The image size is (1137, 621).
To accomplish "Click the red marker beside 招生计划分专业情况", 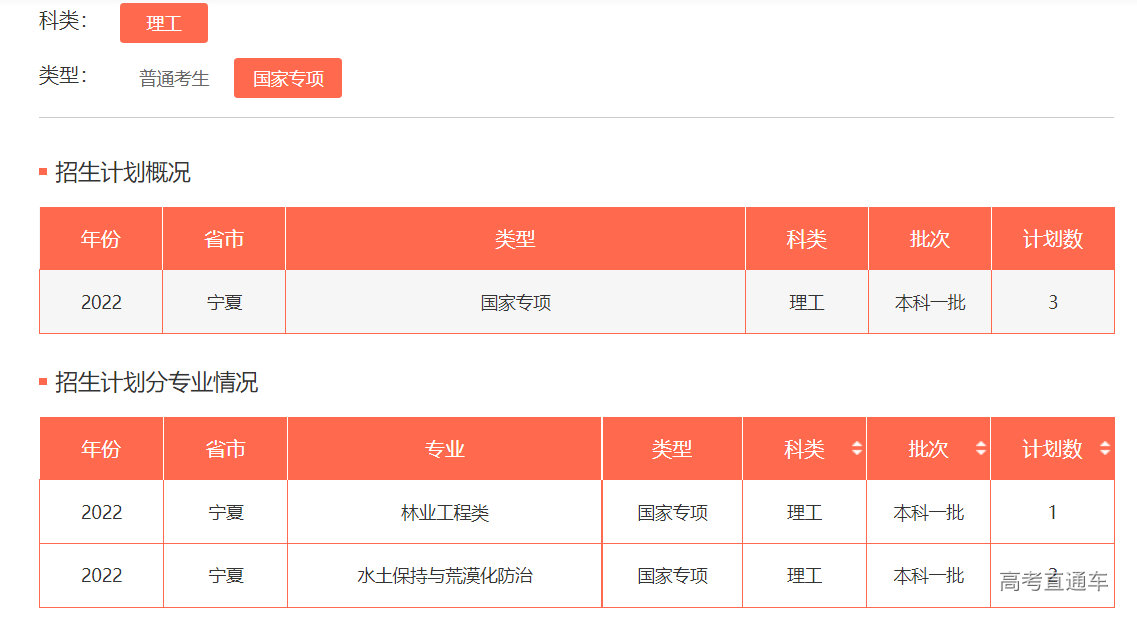I will tap(40, 382).
